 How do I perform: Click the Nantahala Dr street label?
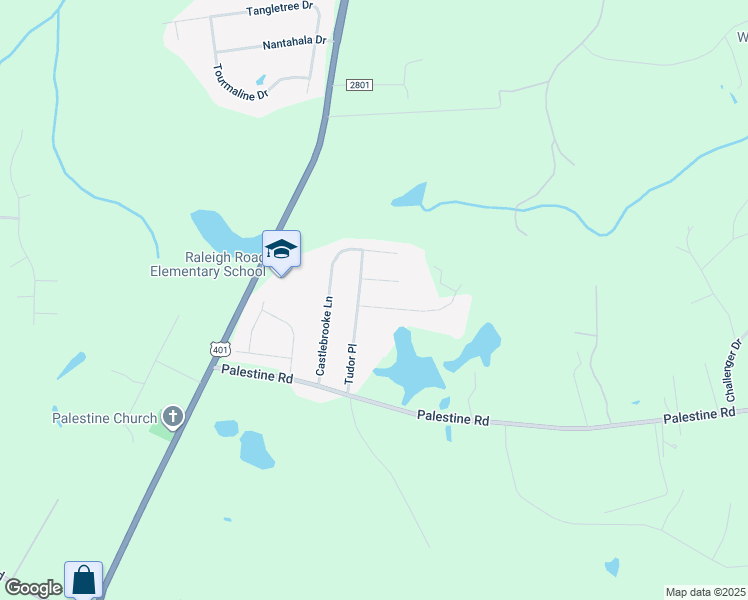[x=294, y=42]
